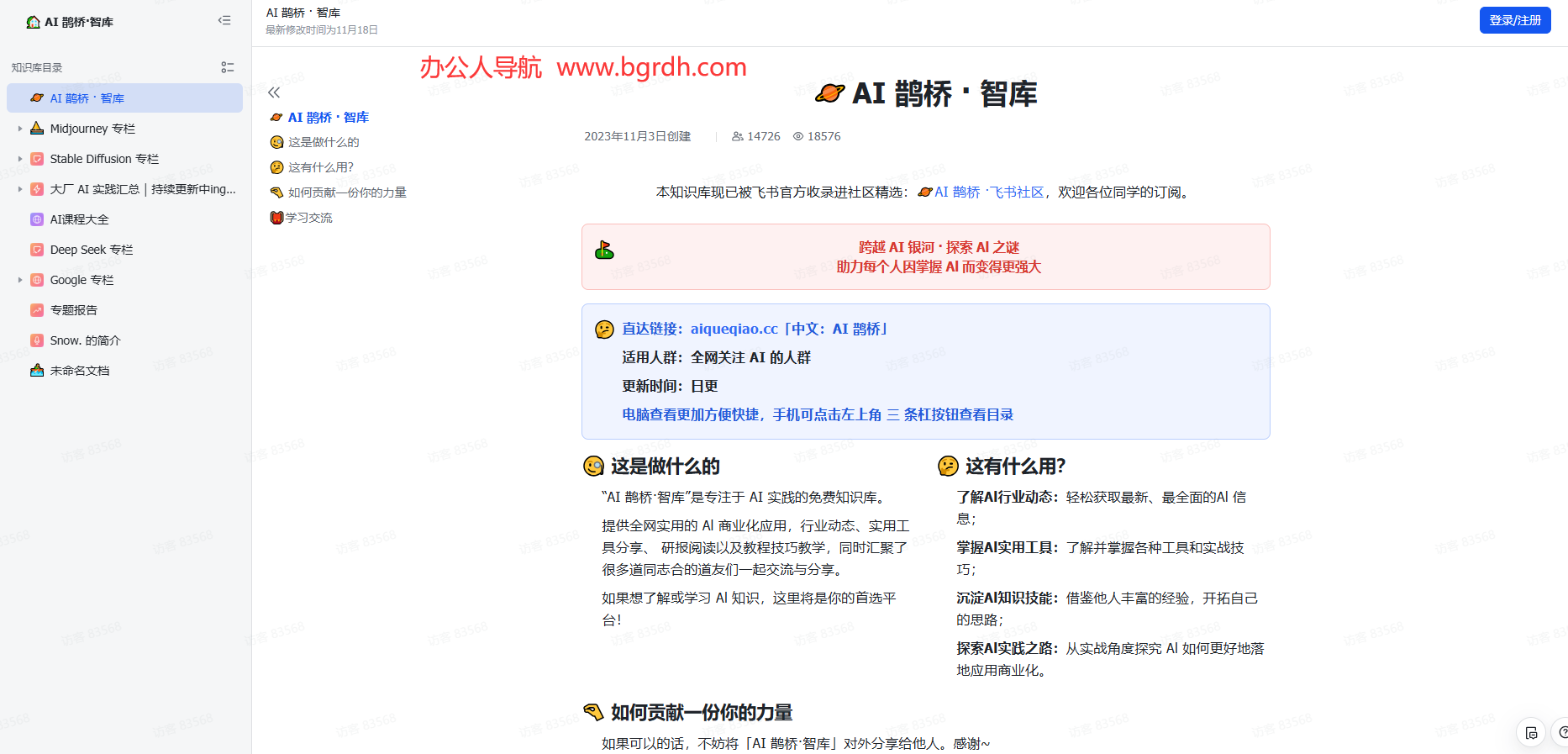The width and height of the screenshot is (1568, 754).
Task: Click the thinking face icon in blue callout
Action: click(604, 330)
